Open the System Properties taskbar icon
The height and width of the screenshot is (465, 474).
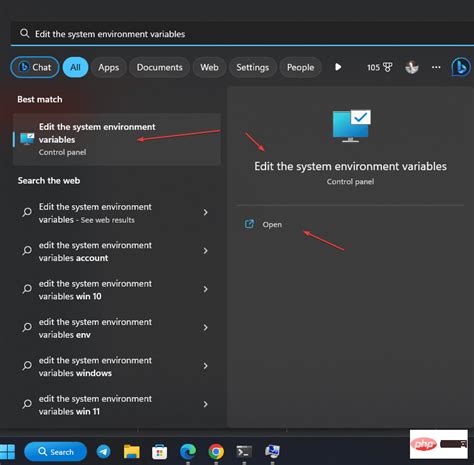click(272, 452)
